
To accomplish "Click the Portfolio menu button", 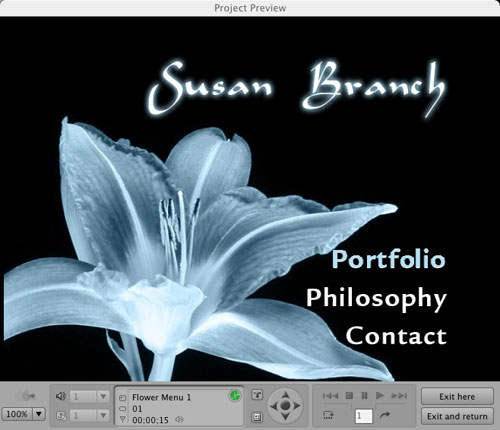I will point(388,260).
